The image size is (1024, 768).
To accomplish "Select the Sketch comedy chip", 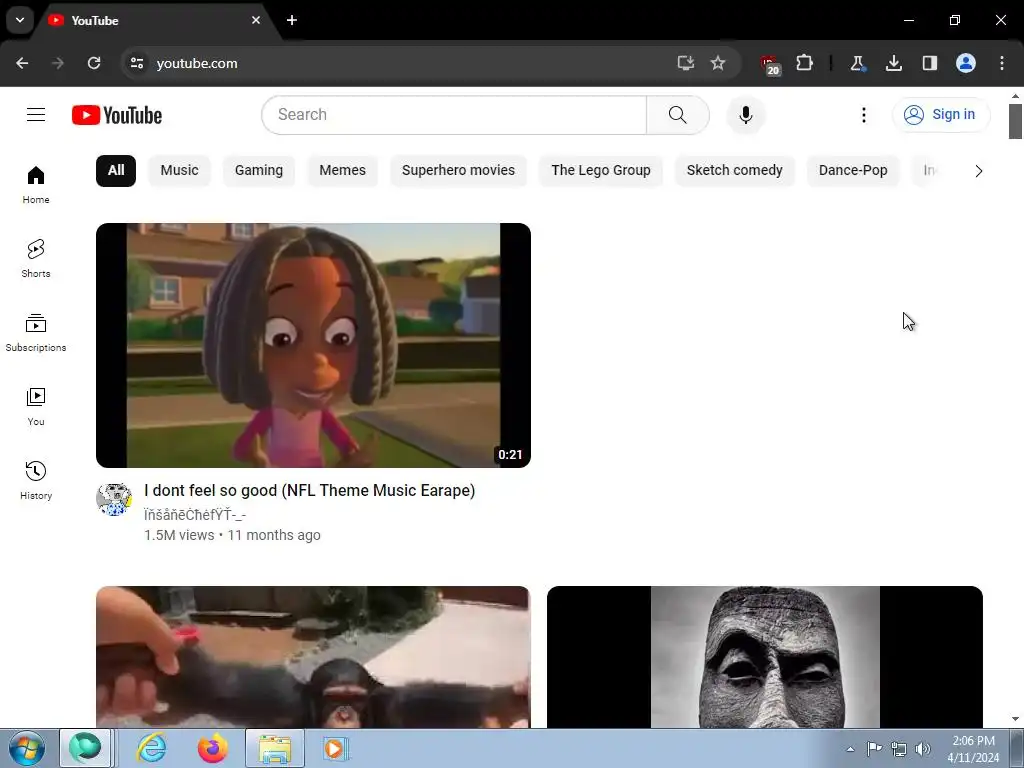I will tap(735, 170).
